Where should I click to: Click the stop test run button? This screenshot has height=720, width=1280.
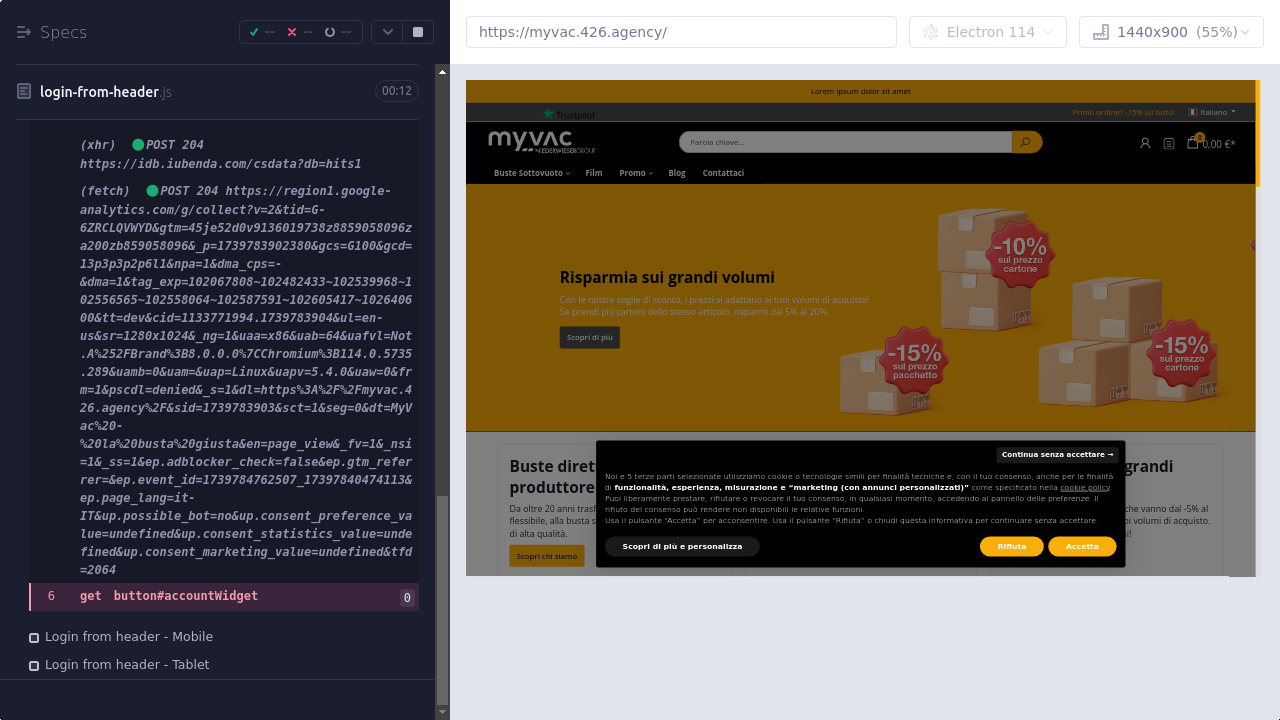coord(417,32)
